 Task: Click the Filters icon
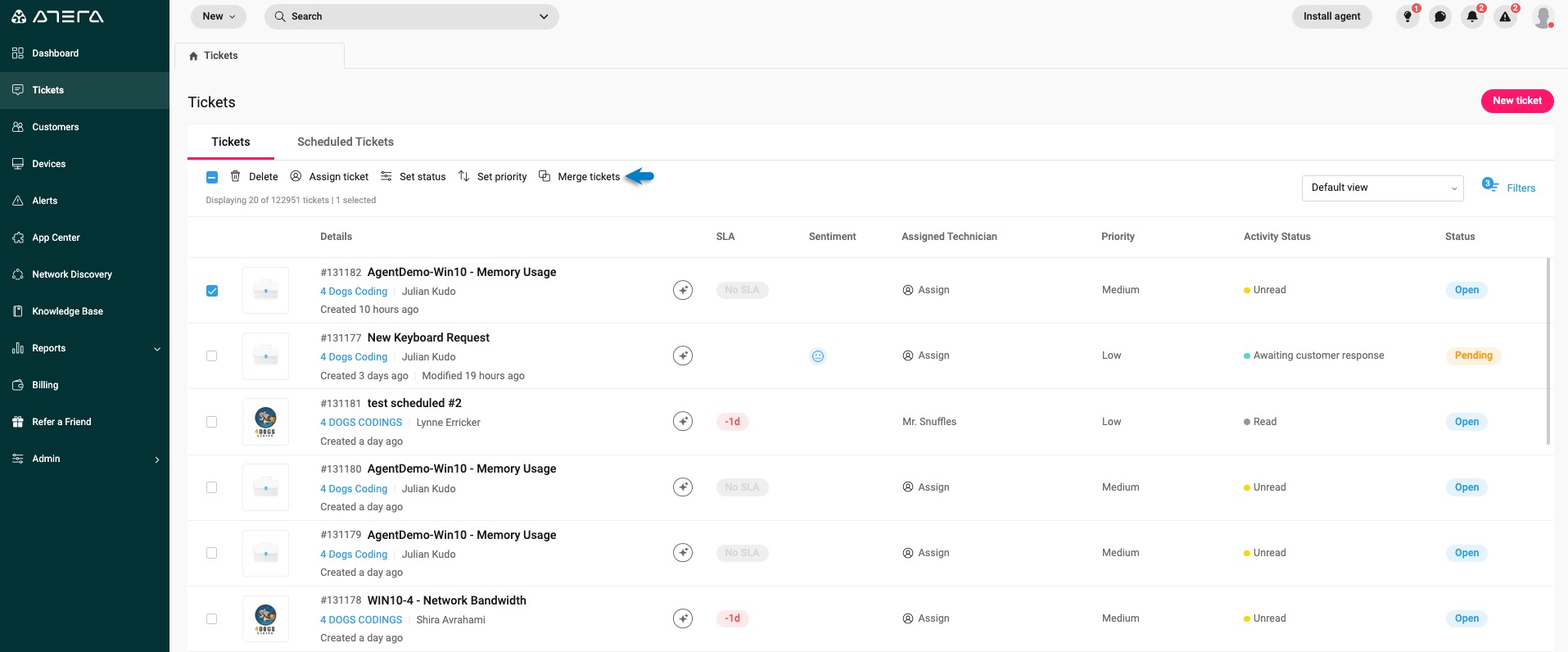coord(1490,184)
